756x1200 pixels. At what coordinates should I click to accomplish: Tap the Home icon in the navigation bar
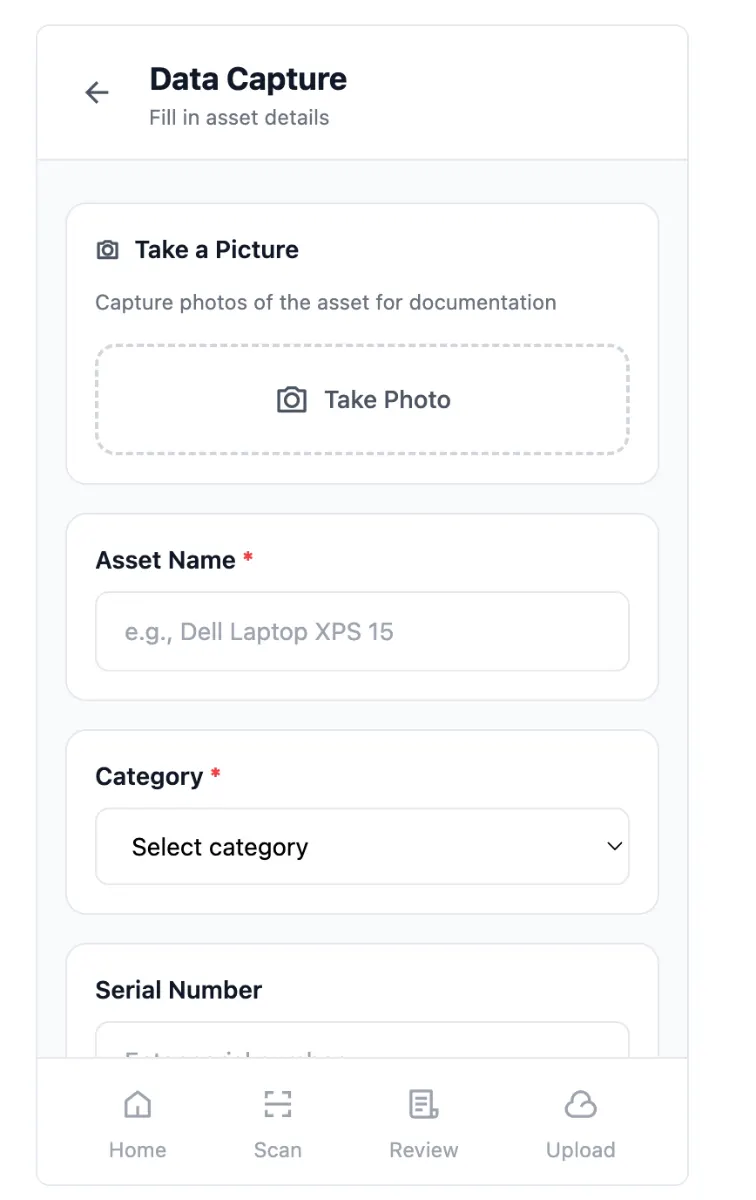[137, 1103]
